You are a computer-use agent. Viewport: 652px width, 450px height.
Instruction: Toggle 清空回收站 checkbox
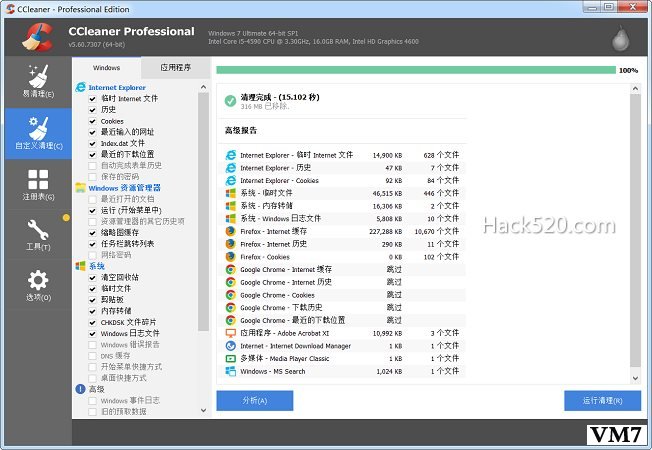pos(92,278)
